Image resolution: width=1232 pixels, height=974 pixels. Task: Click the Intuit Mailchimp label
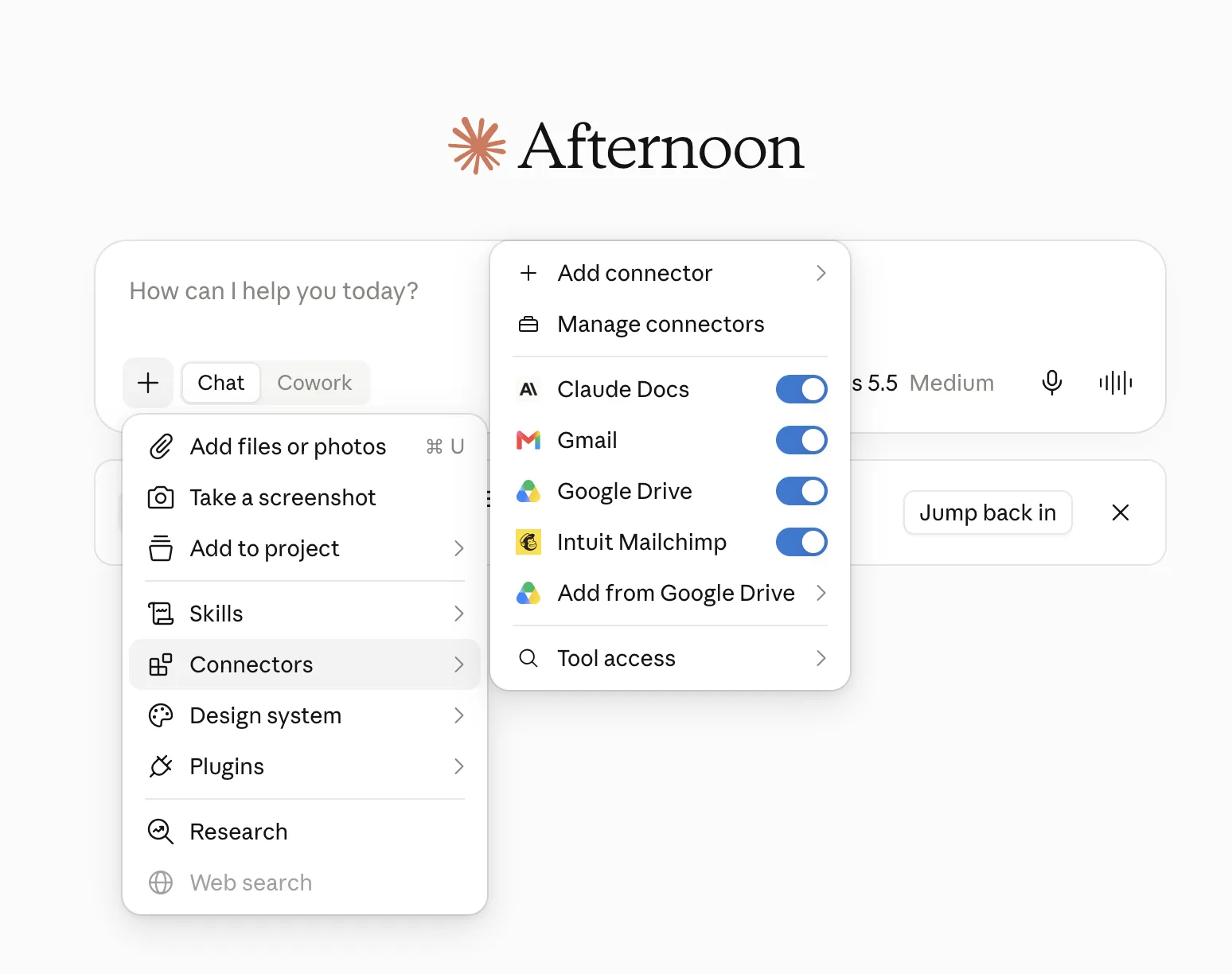pos(642,542)
